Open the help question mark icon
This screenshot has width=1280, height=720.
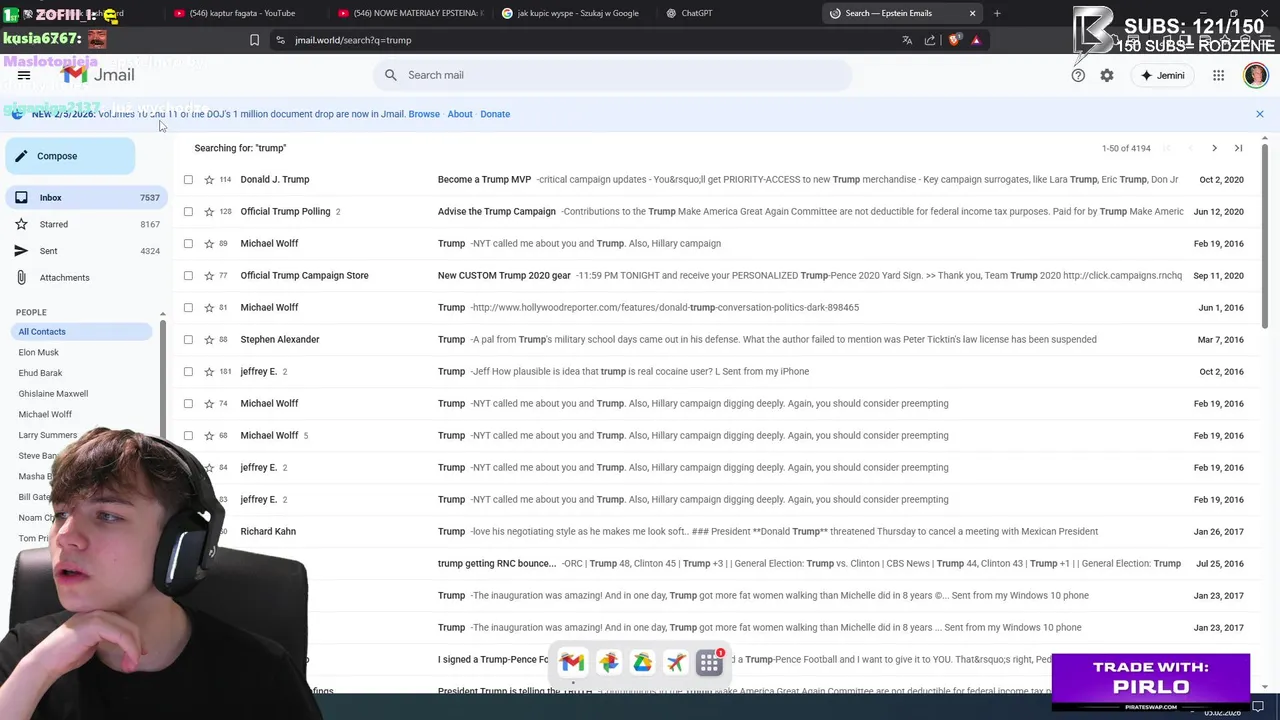click(x=1078, y=75)
